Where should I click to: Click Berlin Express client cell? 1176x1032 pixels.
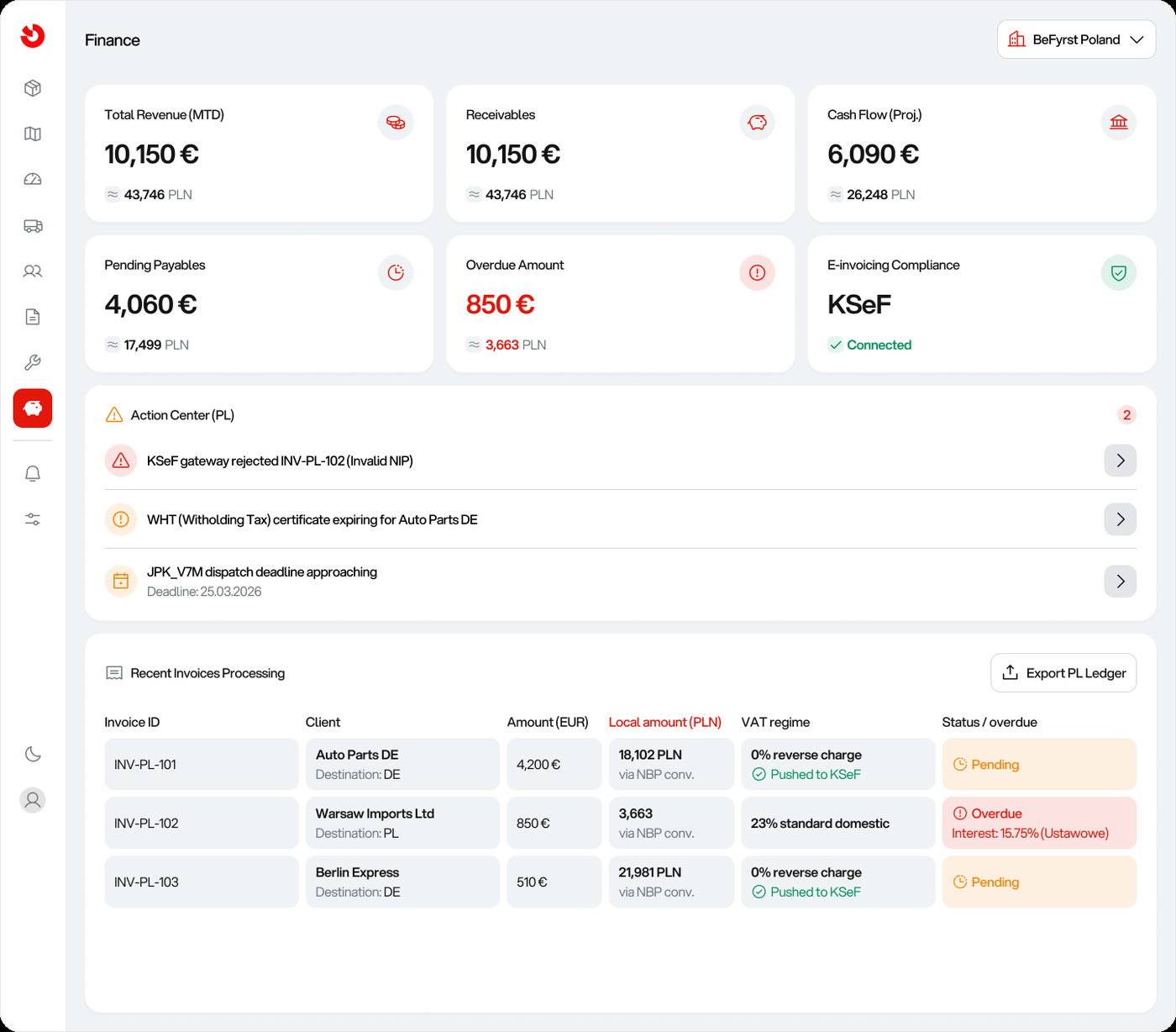(402, 882)
